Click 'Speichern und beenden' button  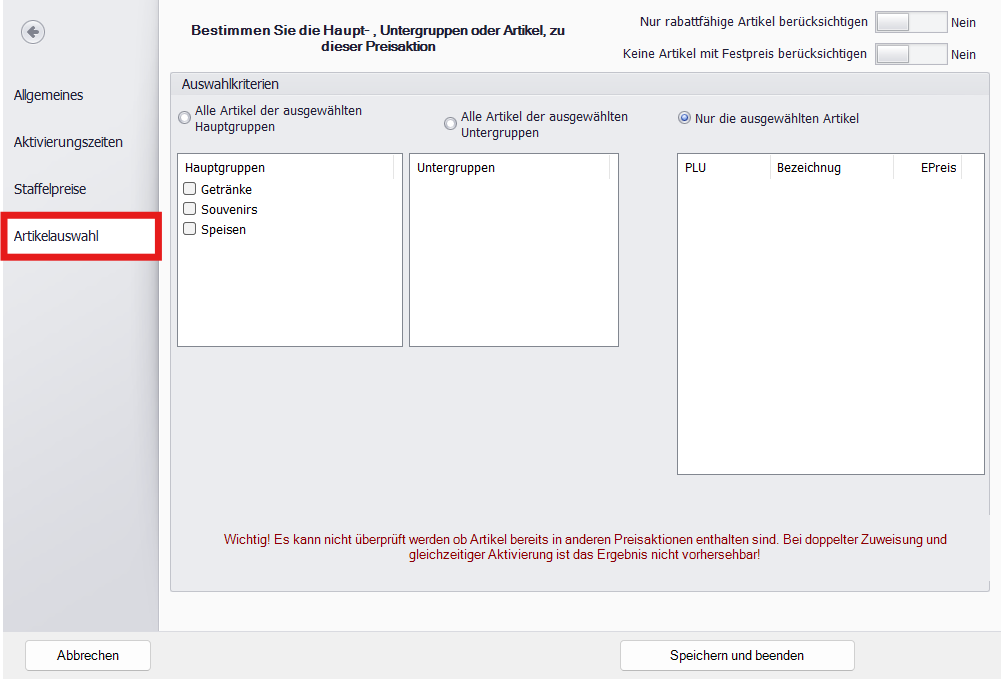(737, 655)
